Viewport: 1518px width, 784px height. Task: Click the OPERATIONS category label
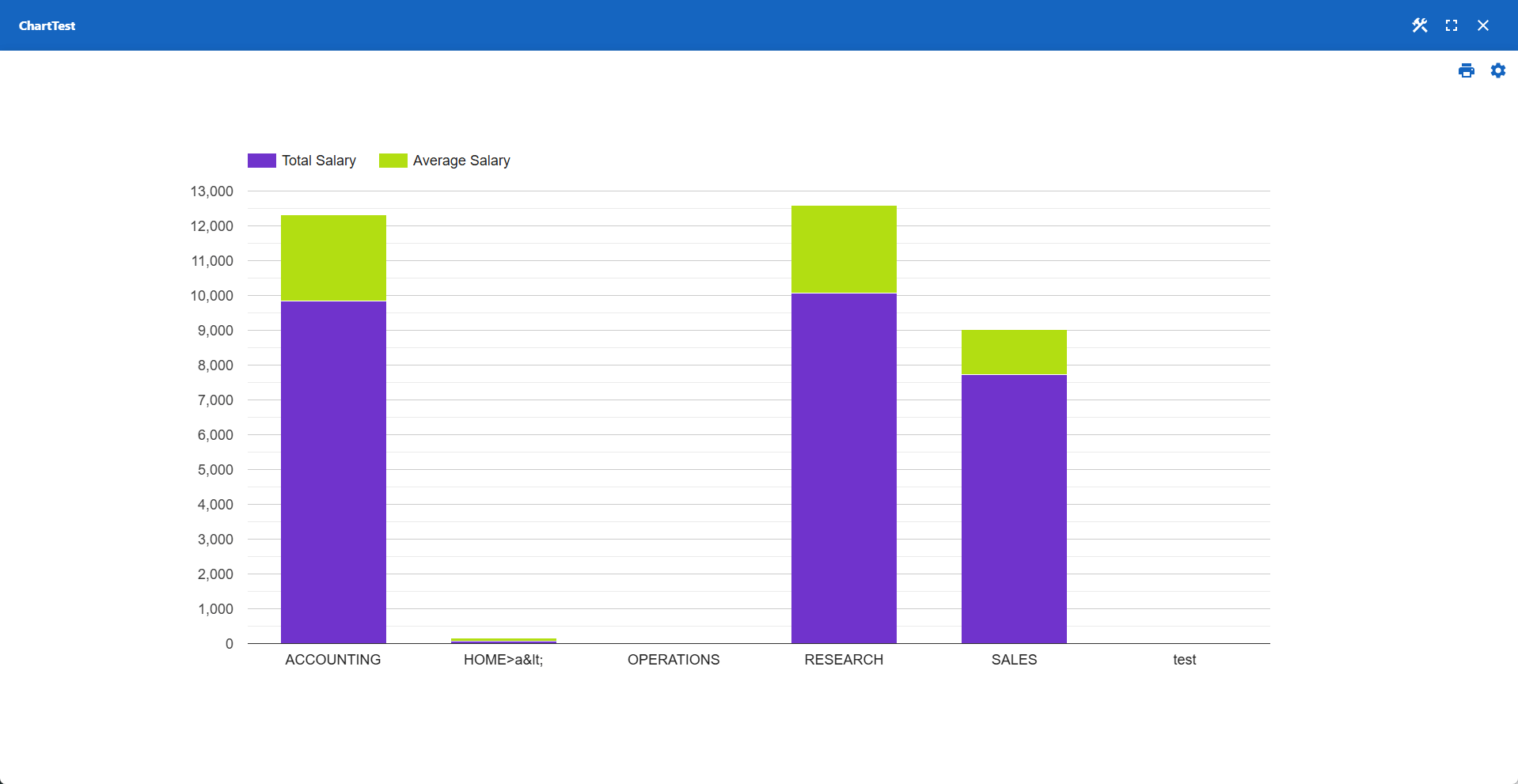tap(673, 659)
